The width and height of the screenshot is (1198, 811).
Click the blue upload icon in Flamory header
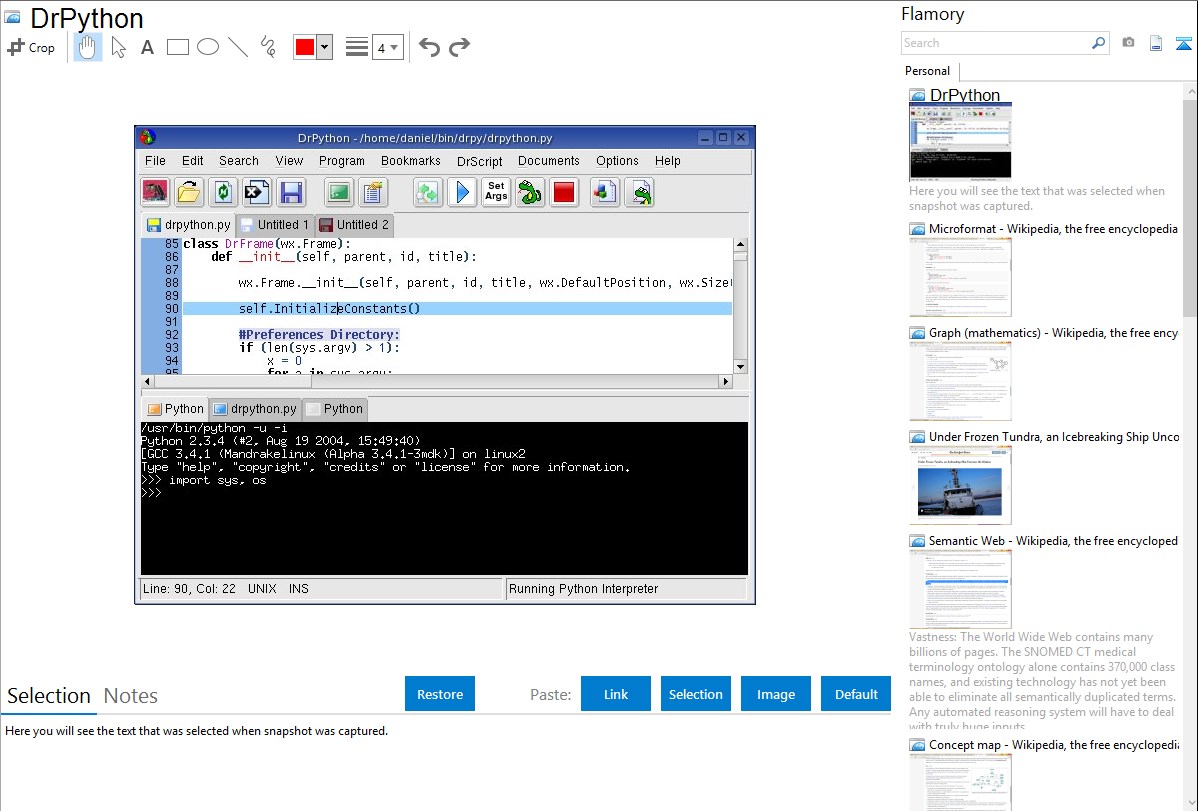pyautogui.click(x=1183, y=44)
